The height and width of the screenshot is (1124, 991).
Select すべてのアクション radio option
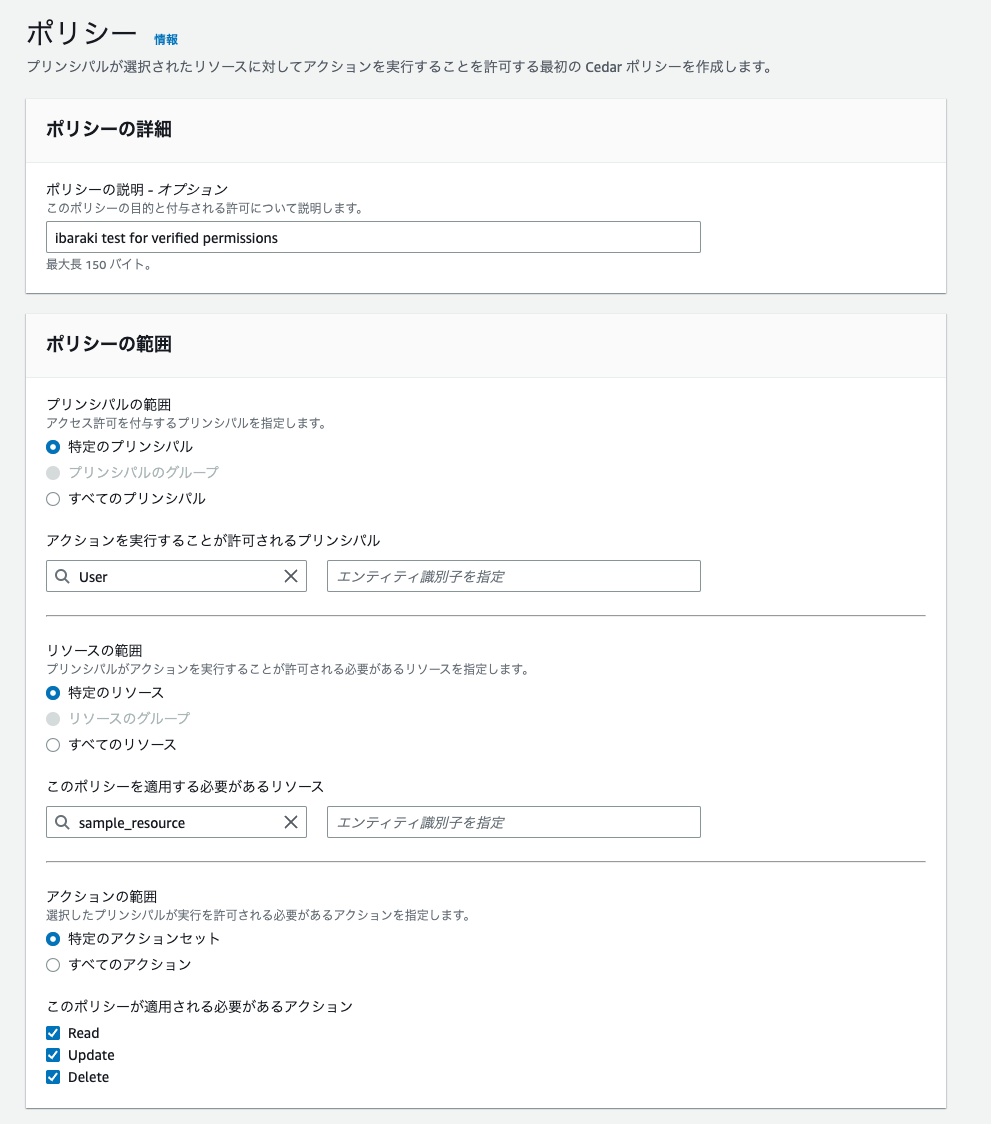53,965
